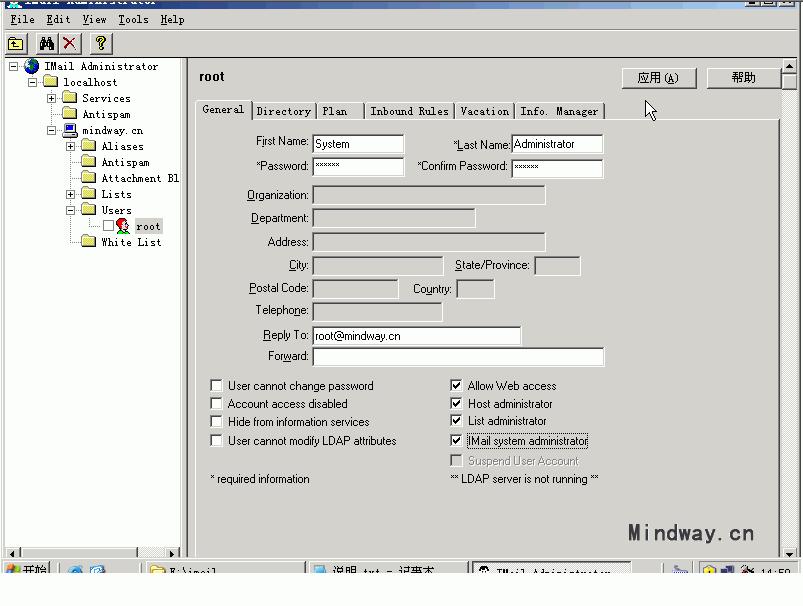The width and height of the screenshot is (803, 606).
Task: Switch to the Inbound Rules tab
Action: click(409, 111)
